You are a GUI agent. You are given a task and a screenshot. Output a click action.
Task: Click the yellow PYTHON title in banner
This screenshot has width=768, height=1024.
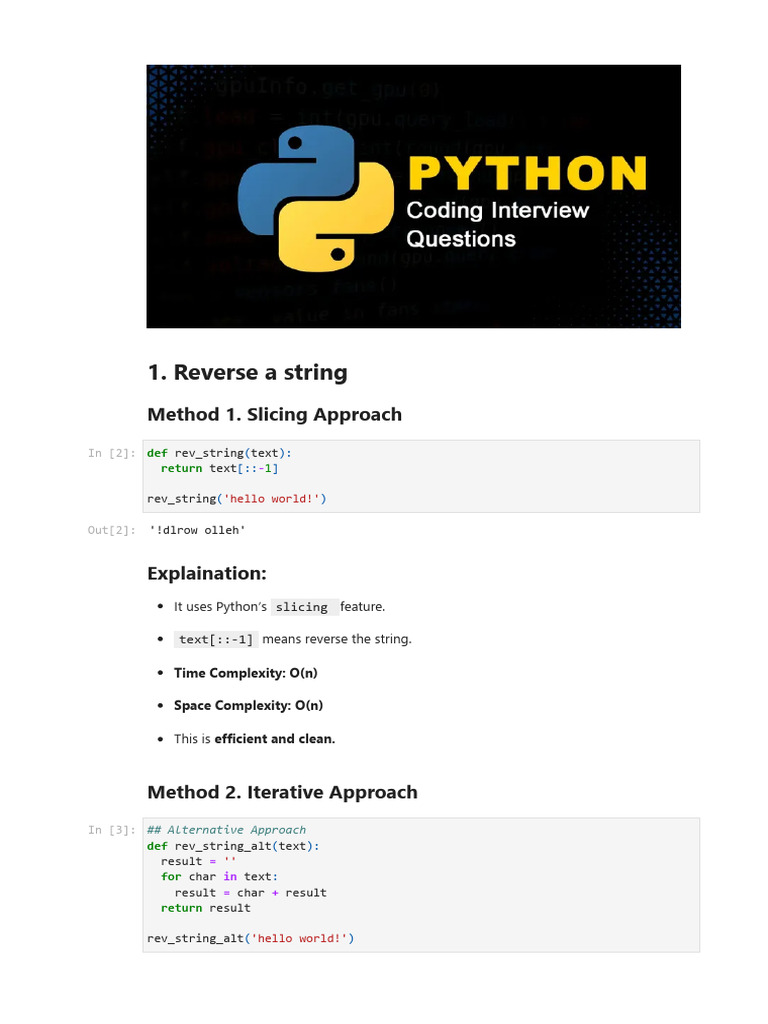[x=526, y=173]
